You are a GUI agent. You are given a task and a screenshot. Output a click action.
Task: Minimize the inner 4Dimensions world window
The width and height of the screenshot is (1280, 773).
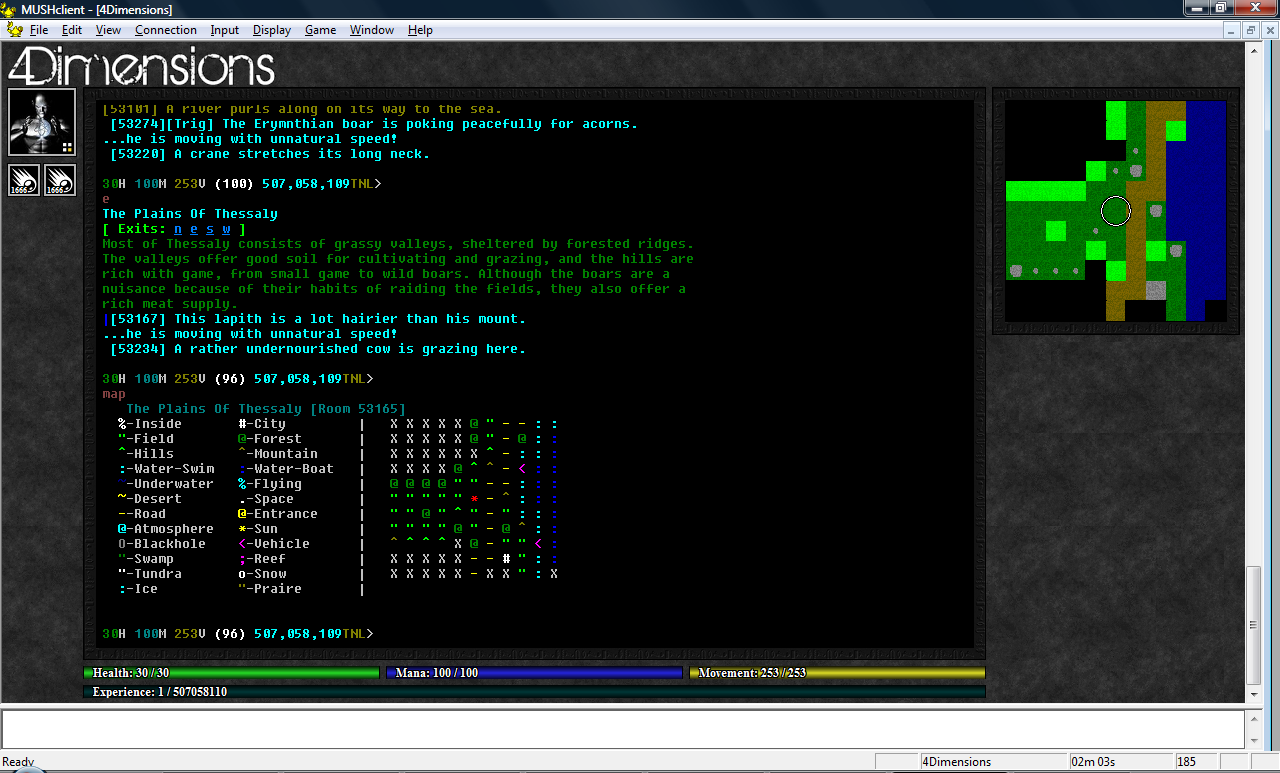pos(1234,30)
